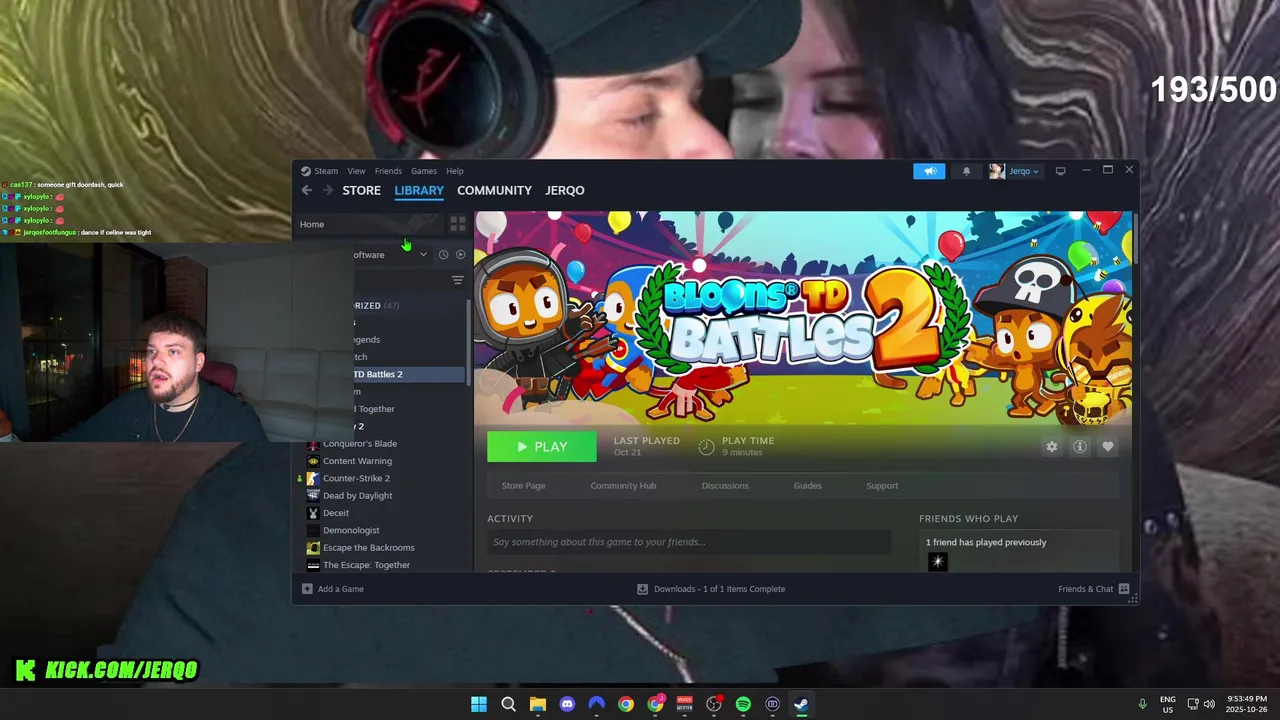The width and height of the screenshot is (1280, 720).
Task: Open the Store Page link
Action: click(x=523, y=486)
